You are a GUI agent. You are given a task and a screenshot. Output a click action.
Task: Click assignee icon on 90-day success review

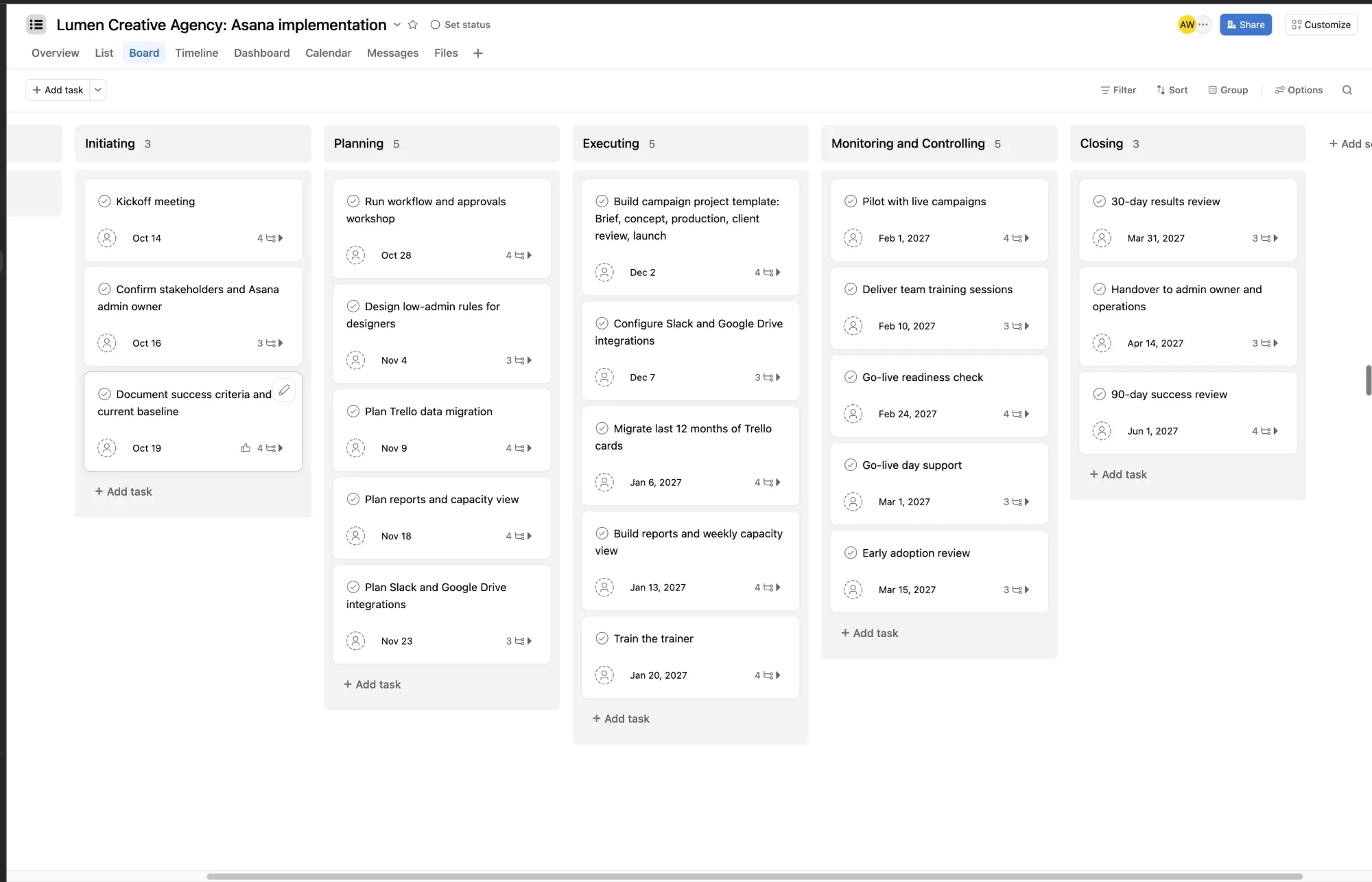1102,431
